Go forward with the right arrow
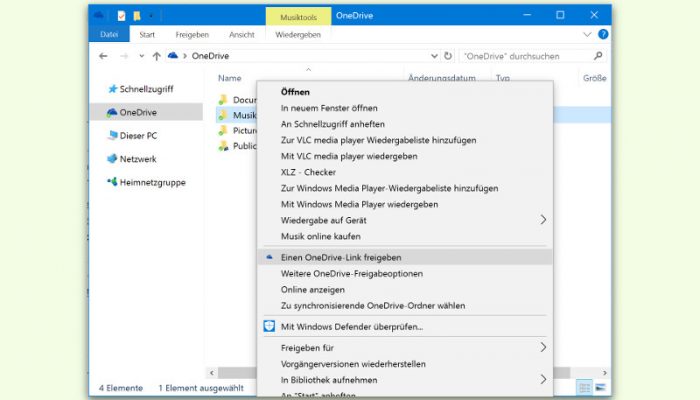Image resolution: width=700 pixels, height=400 pixels. coord(124,56)
